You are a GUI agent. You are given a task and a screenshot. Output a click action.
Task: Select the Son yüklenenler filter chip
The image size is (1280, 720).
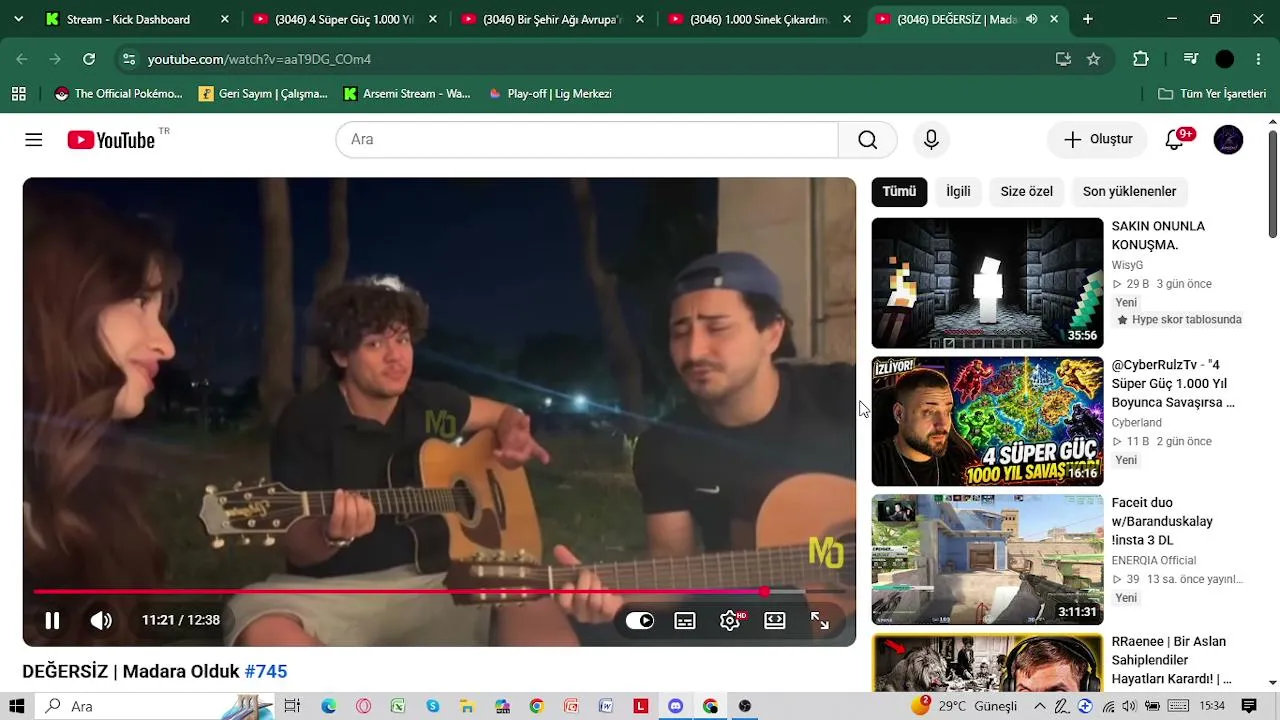[1129, 192]
